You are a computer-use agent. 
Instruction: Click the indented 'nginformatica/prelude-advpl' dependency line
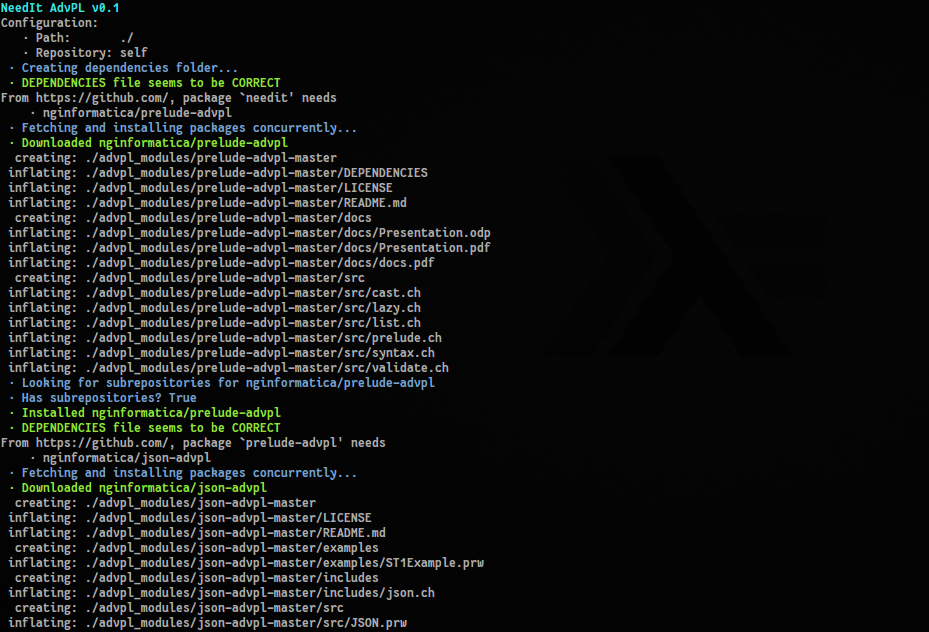pos(130,113)
